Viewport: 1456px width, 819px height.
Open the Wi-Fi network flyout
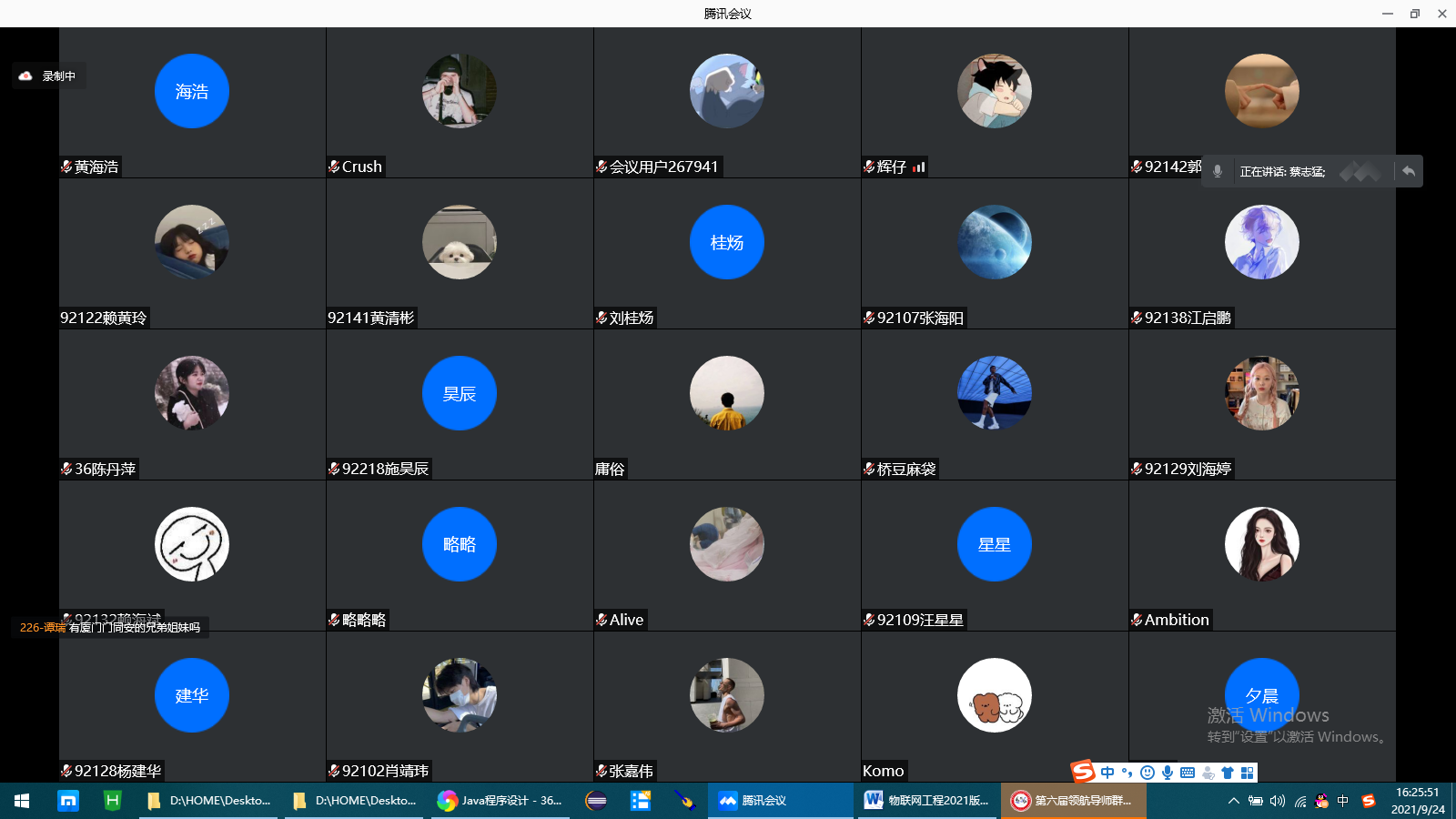1300,801
